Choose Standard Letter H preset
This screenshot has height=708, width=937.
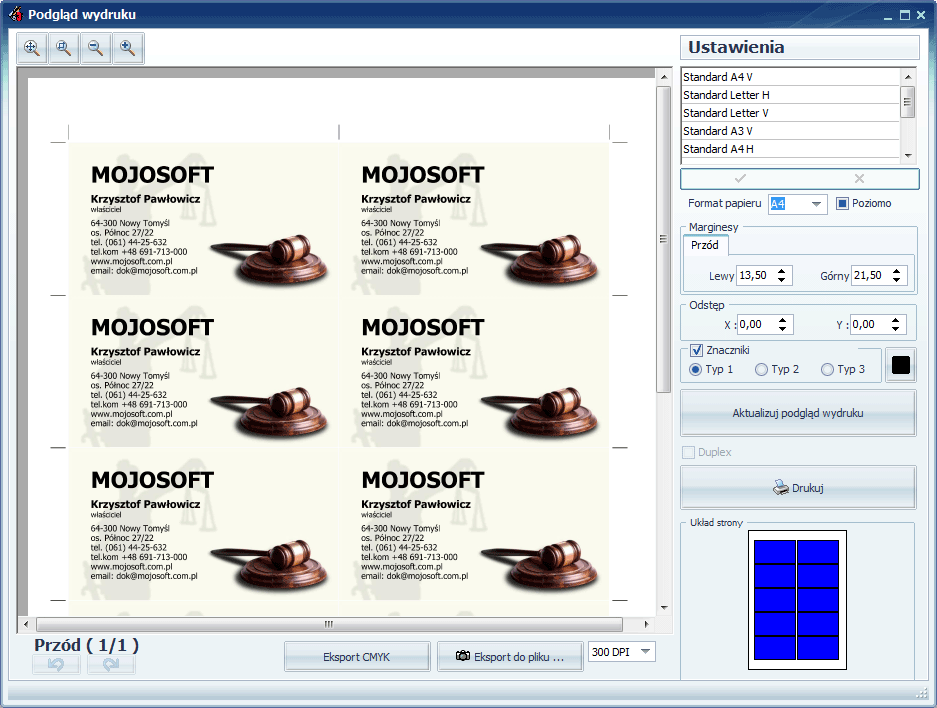coord(790,95)
